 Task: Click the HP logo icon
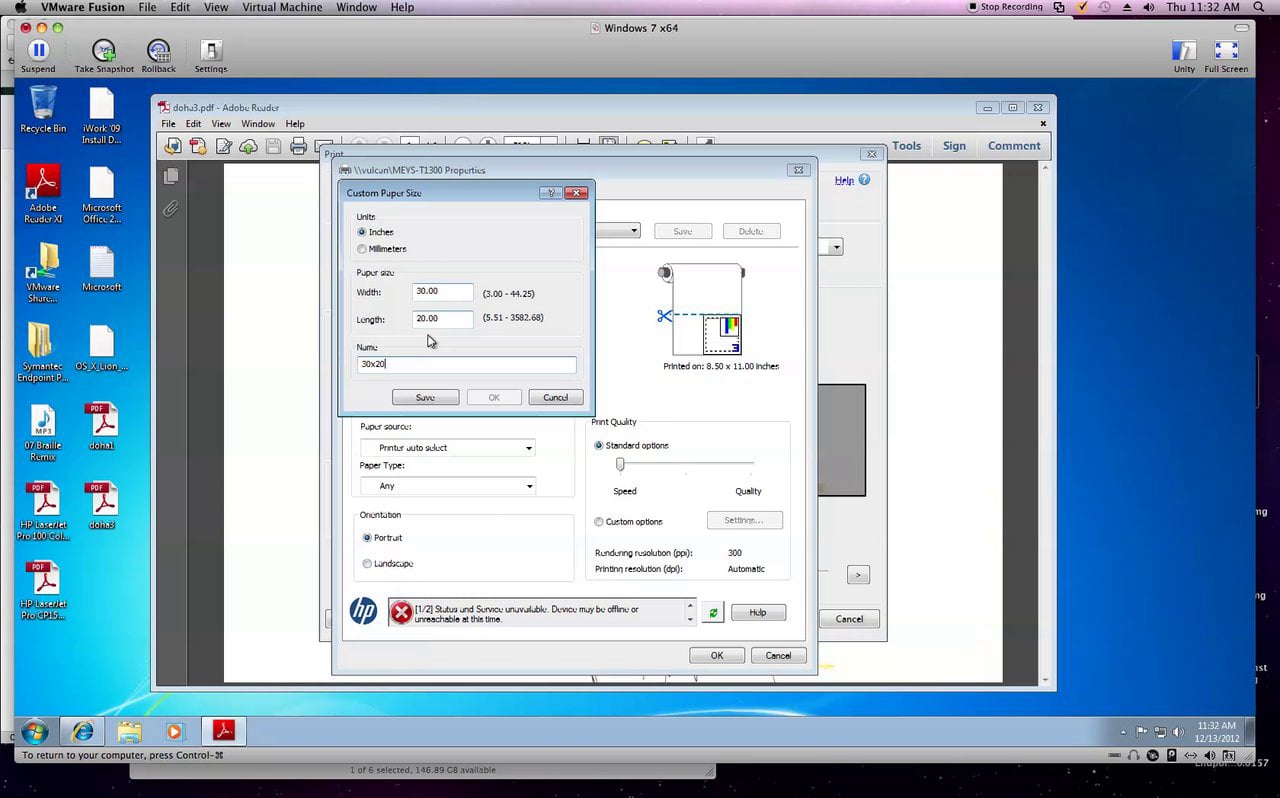coord(363,611)
